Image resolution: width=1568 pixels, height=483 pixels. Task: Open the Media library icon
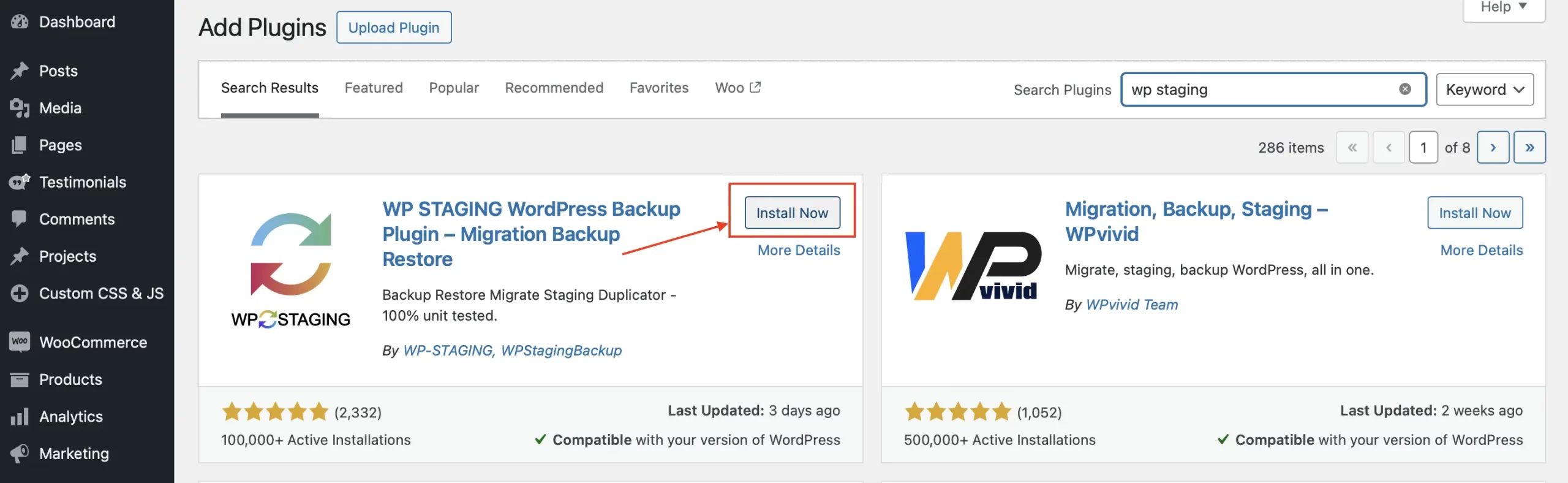click(20, 108)
